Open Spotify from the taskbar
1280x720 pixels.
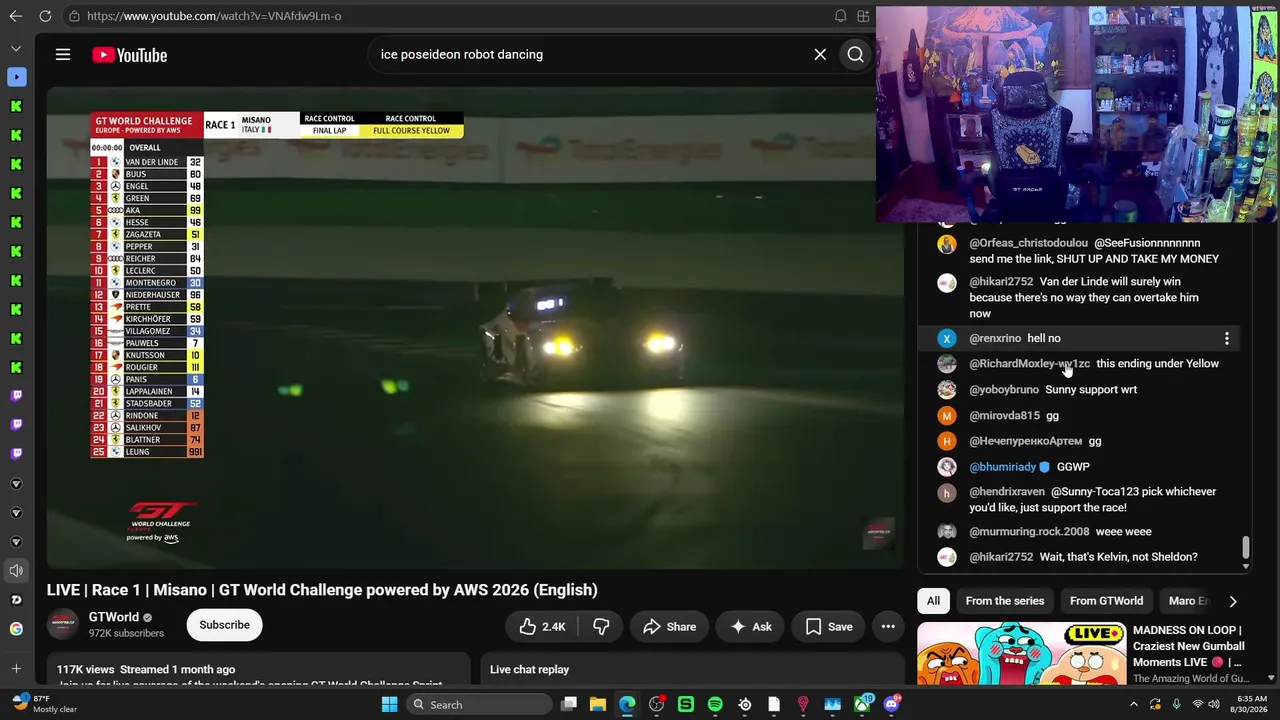[715, 704]
